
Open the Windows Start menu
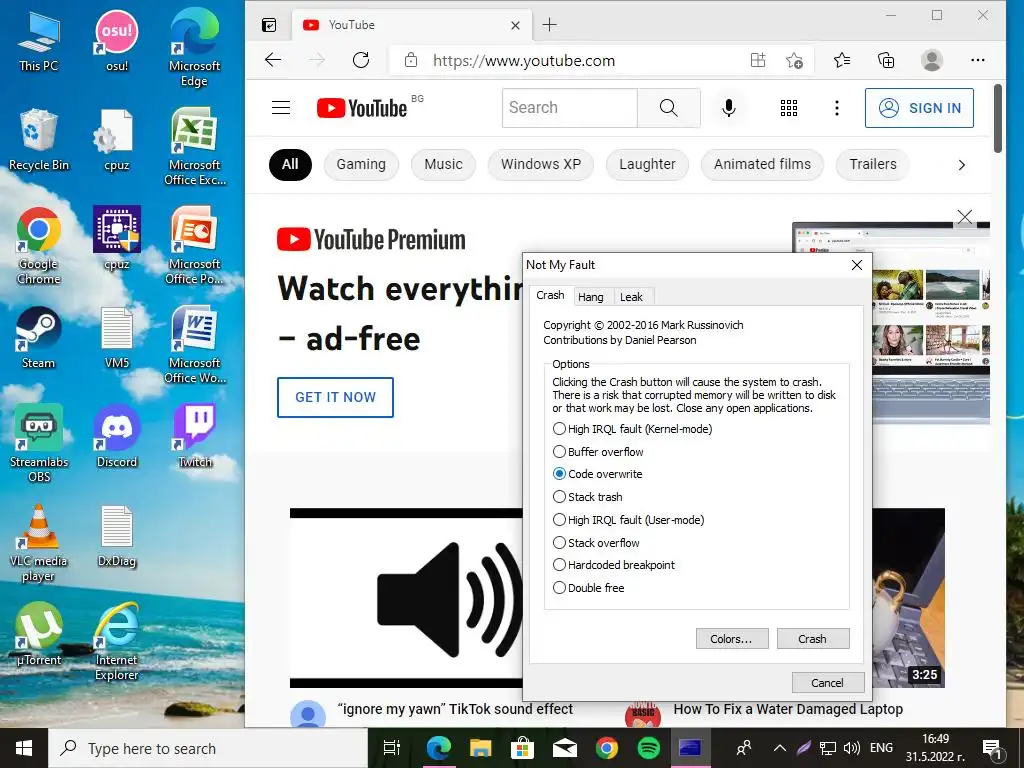[x=24, y=748]
